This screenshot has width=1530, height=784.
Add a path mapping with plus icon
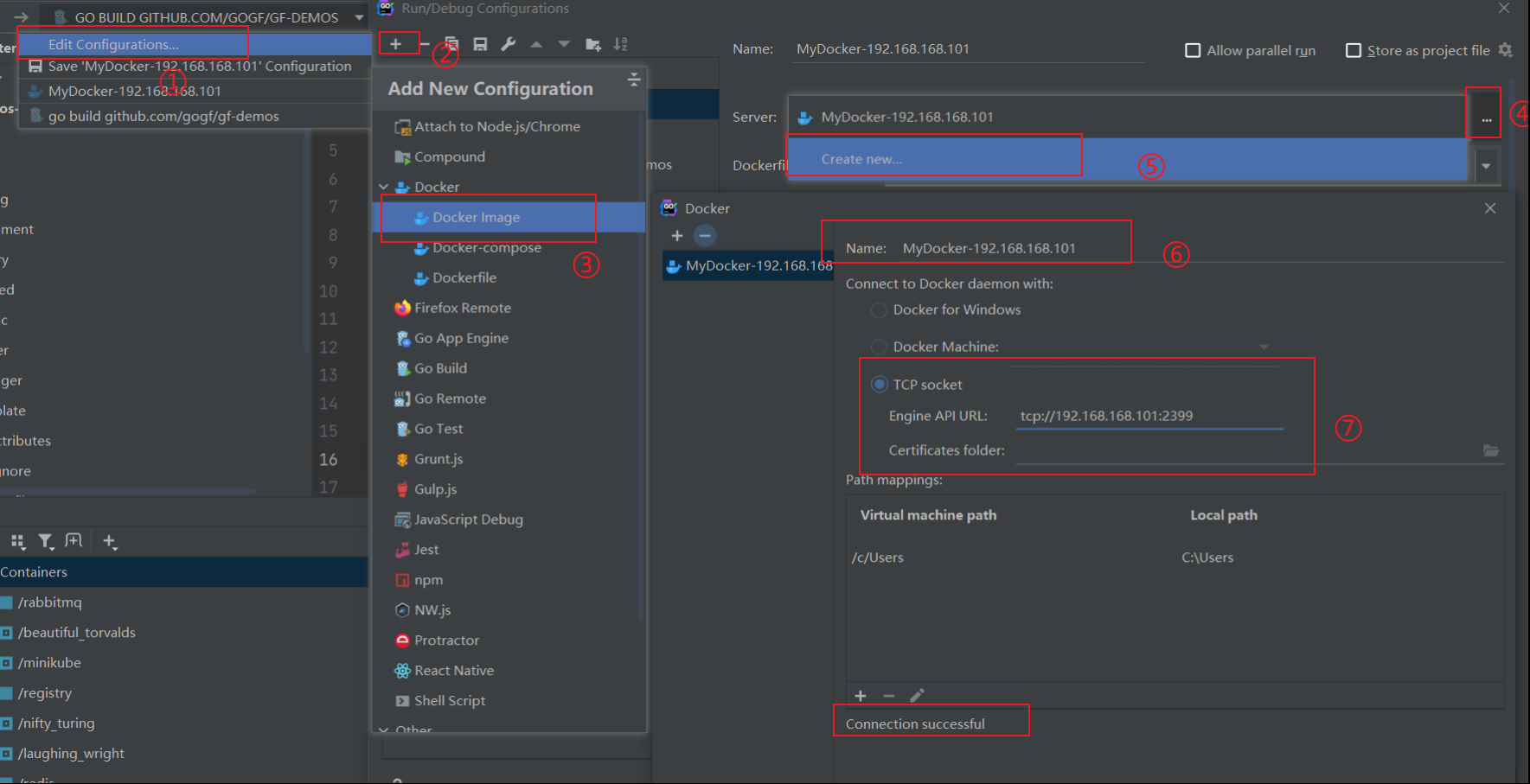861,696
